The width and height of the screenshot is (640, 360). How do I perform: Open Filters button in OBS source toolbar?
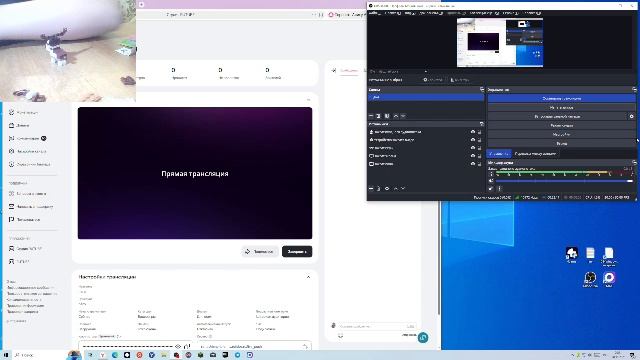(459, 80)
